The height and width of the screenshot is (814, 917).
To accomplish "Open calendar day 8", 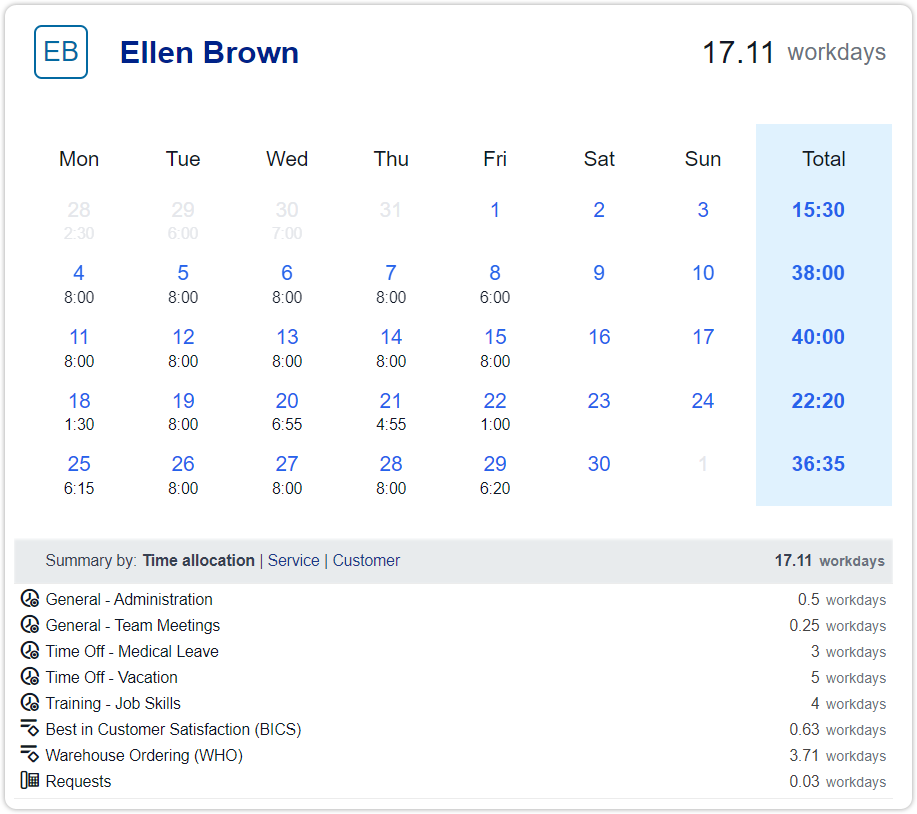I will 495,273.
